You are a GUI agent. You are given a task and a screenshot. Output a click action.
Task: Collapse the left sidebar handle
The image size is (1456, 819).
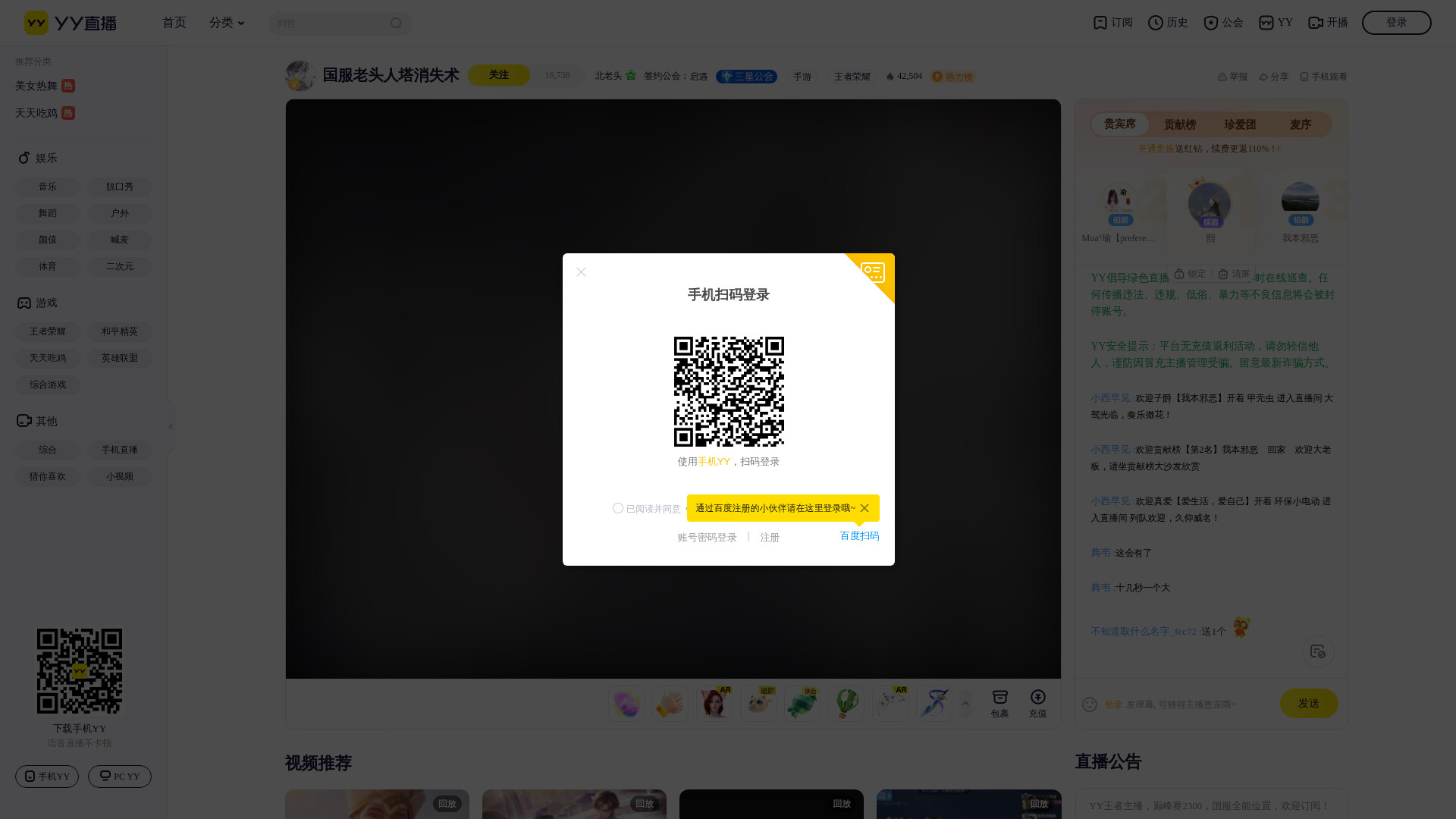171,427
